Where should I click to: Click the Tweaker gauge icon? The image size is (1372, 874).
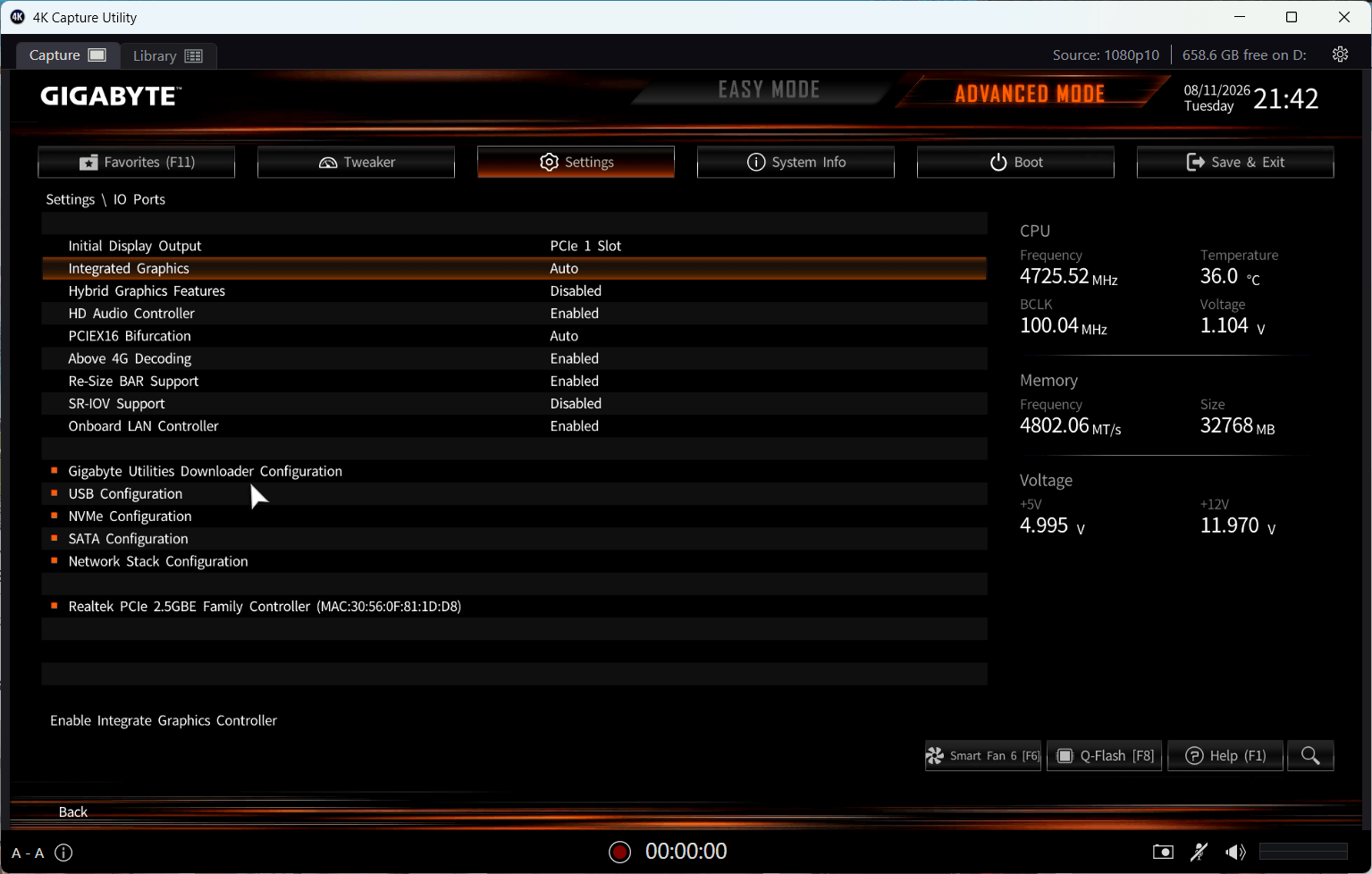(328, 163)
